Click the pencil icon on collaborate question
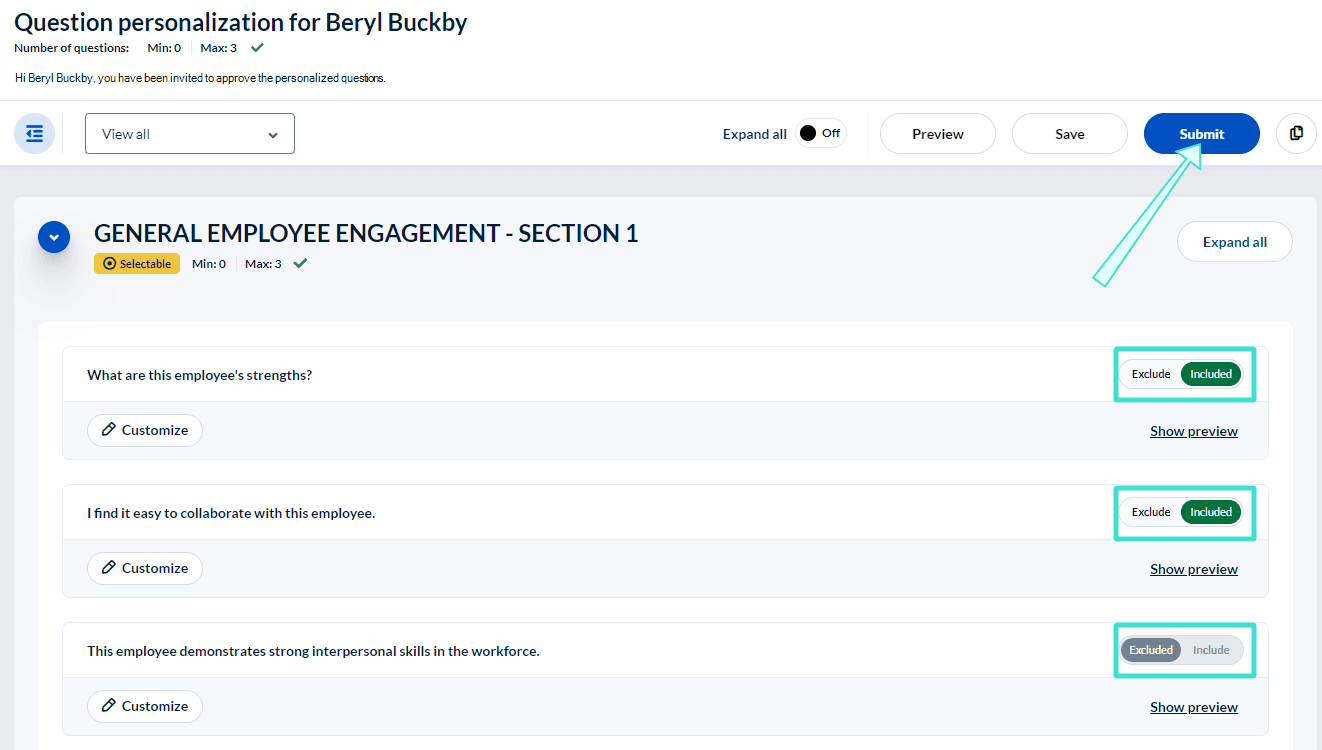The image size is (1322, 750). [109, 568]
